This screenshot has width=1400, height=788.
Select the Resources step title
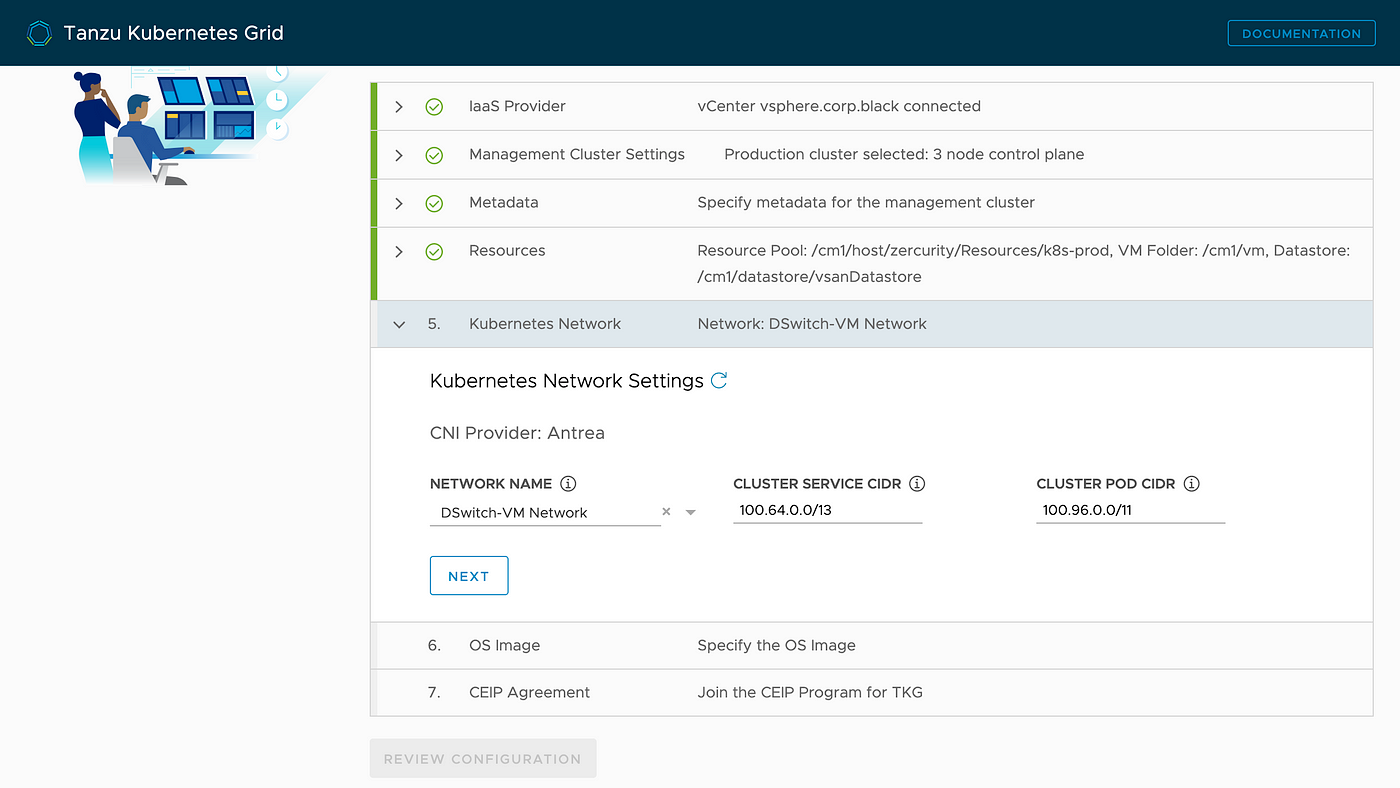pos(507,250)
